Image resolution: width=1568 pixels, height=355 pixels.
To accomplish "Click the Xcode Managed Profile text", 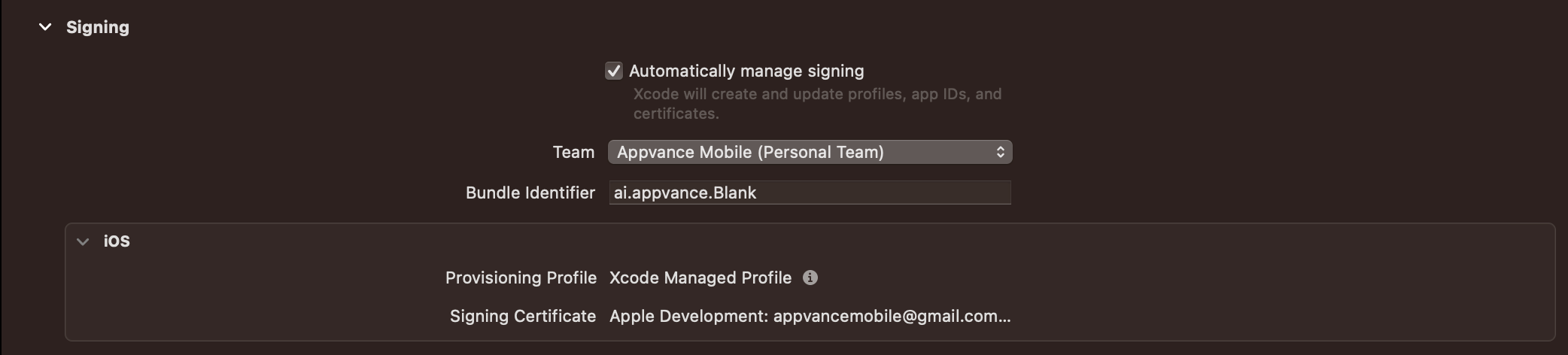I will [x=700, y=278].
